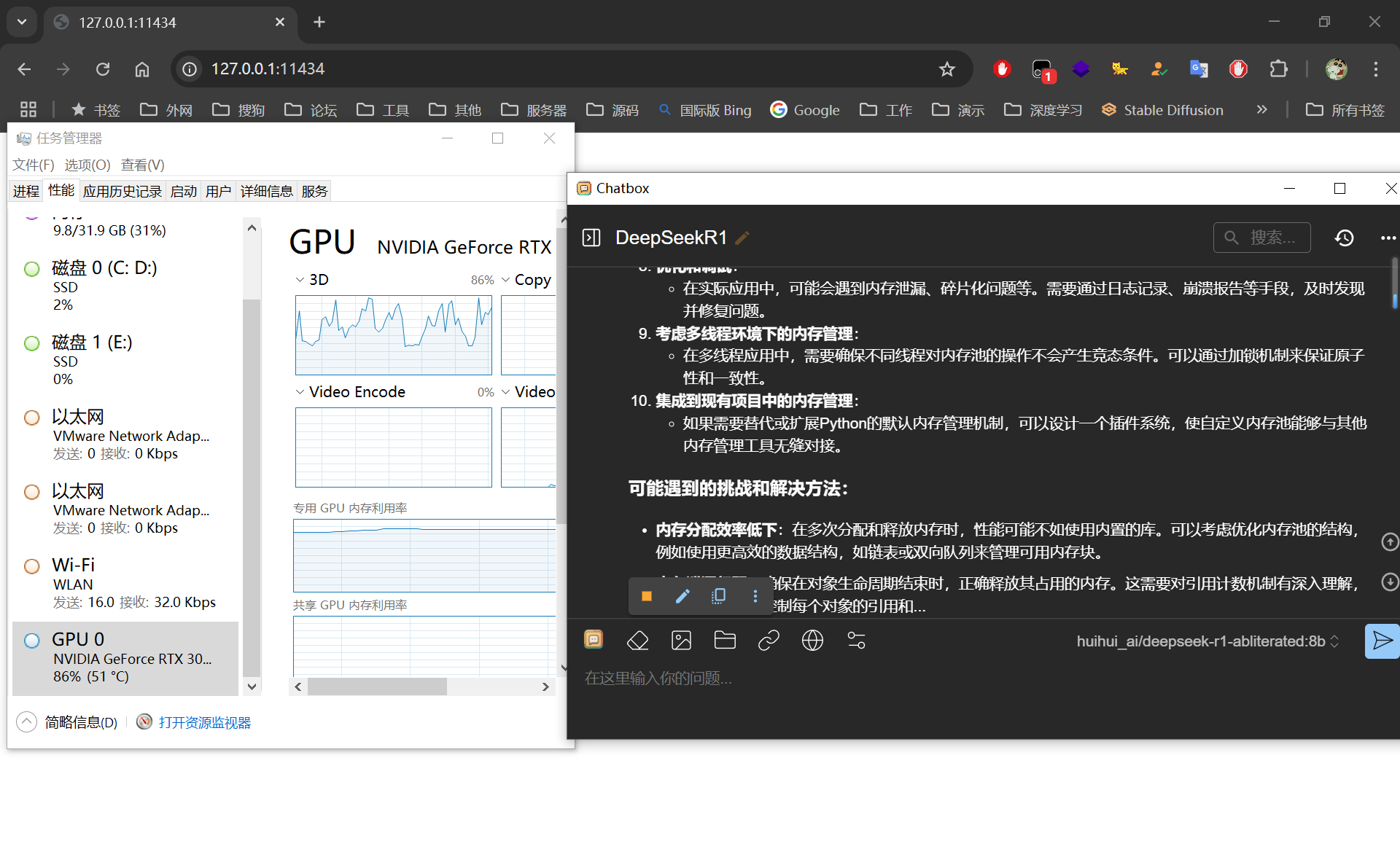
Task: Open the conversation settings sliders icon
Action: point(856,641)
